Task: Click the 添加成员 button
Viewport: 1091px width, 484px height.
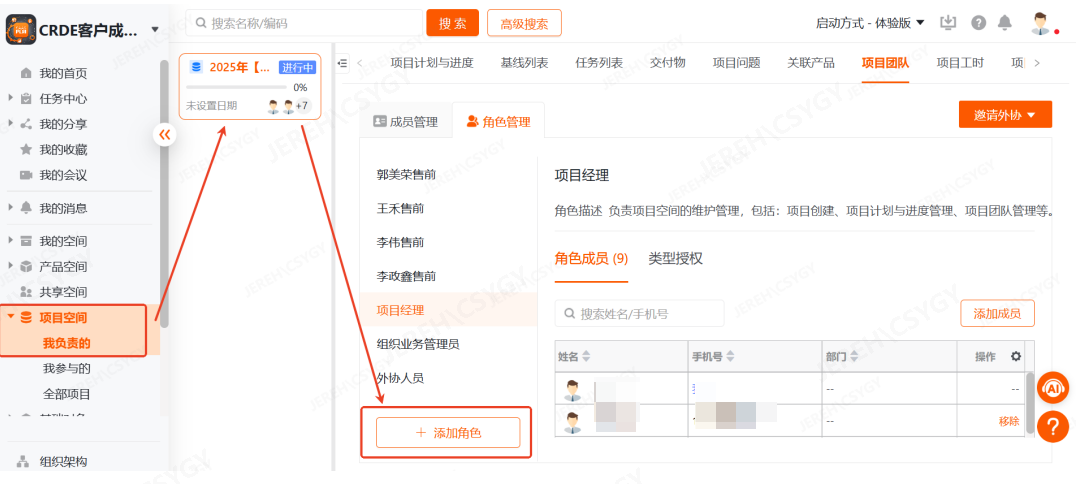Action: click(997, 313)
